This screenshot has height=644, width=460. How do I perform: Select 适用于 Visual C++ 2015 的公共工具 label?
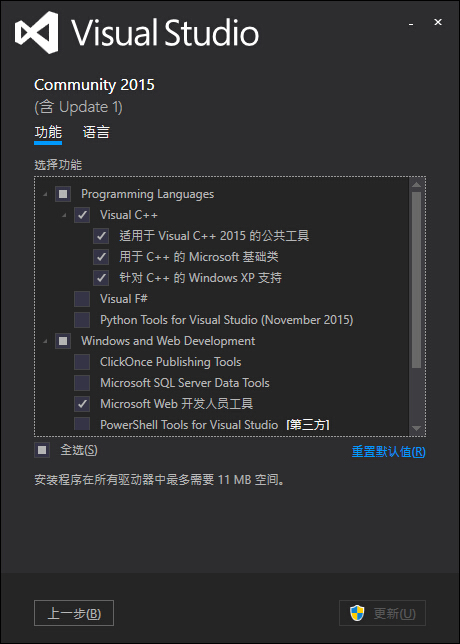[214, 236]
